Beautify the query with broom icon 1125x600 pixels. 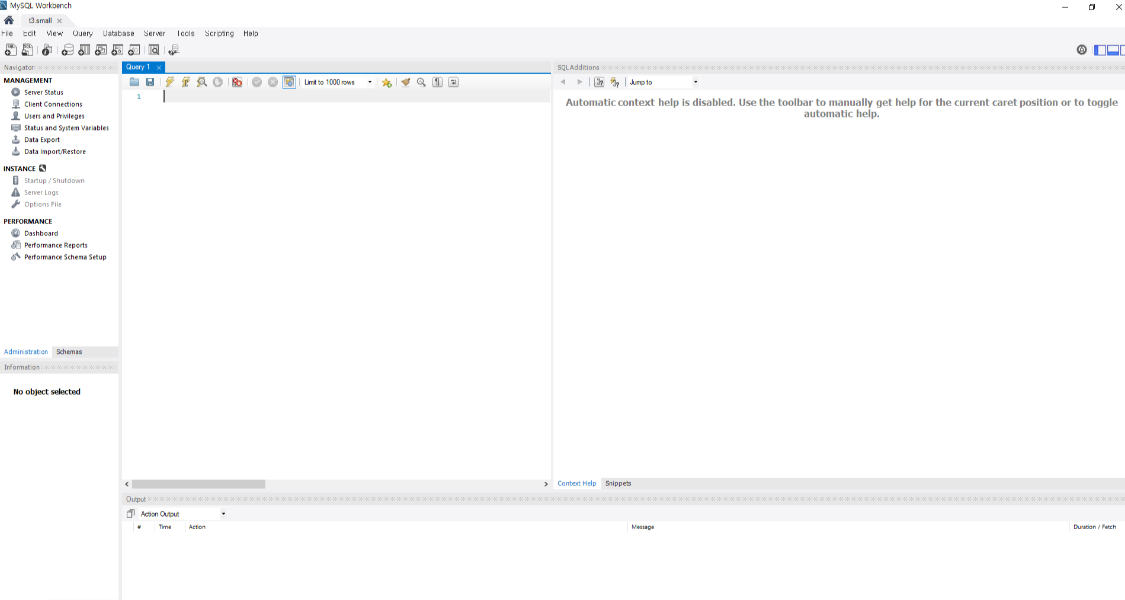coord(405,82)
